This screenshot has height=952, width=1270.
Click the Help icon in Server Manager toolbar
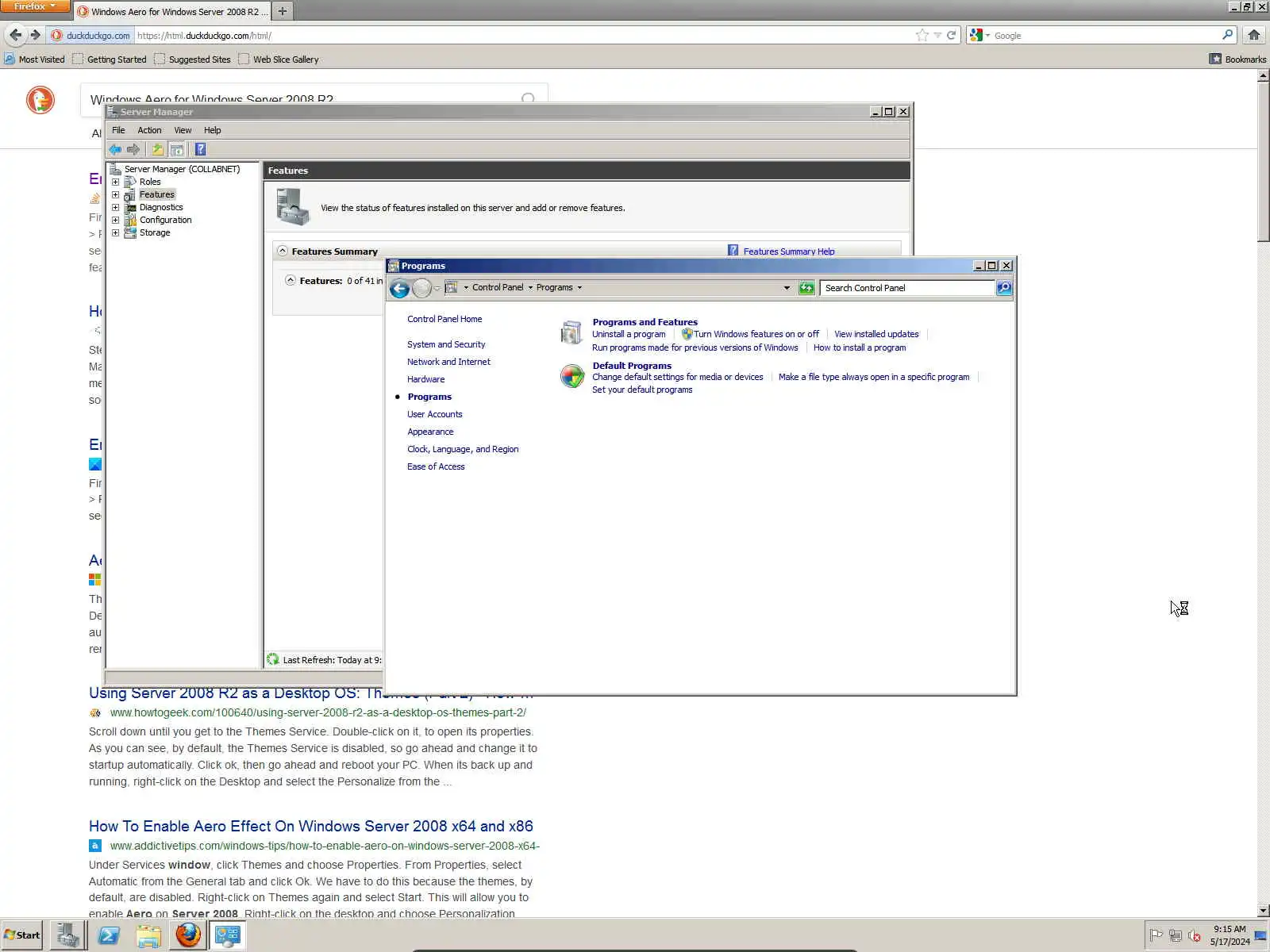coord(200,149)
